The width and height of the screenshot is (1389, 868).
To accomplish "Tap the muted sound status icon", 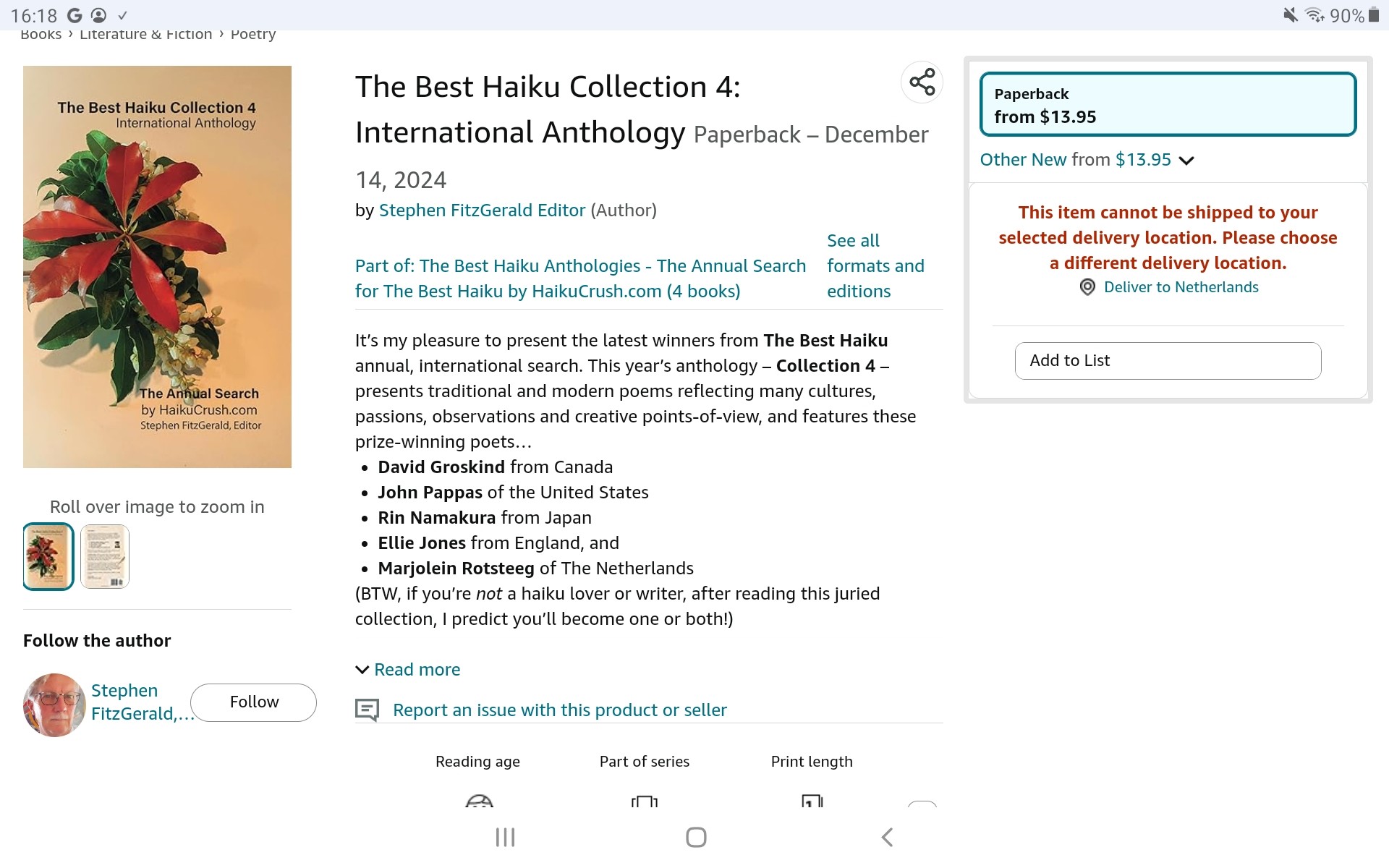I will pos(1290,15).
